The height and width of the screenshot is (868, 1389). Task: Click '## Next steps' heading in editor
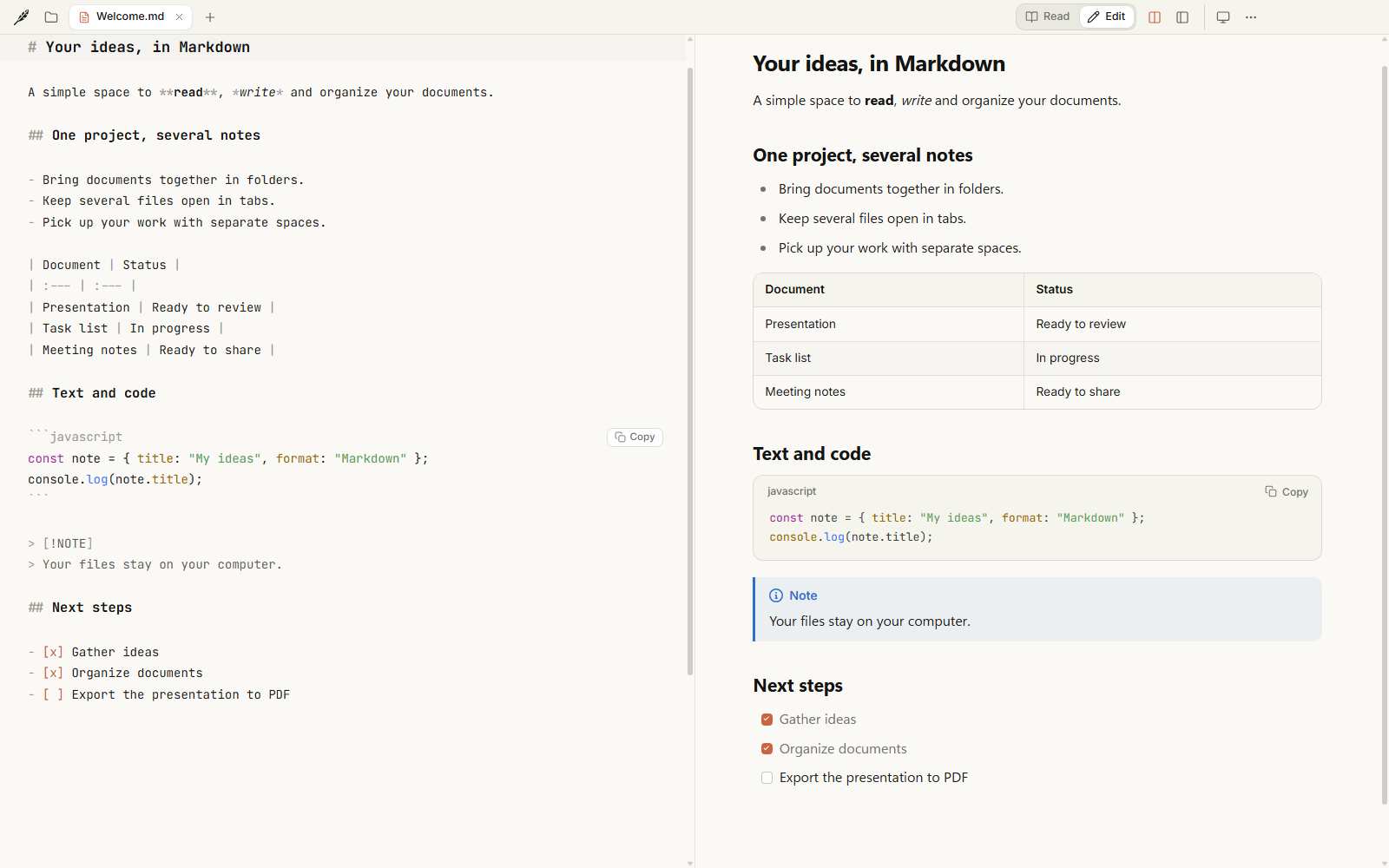[80, 608]
